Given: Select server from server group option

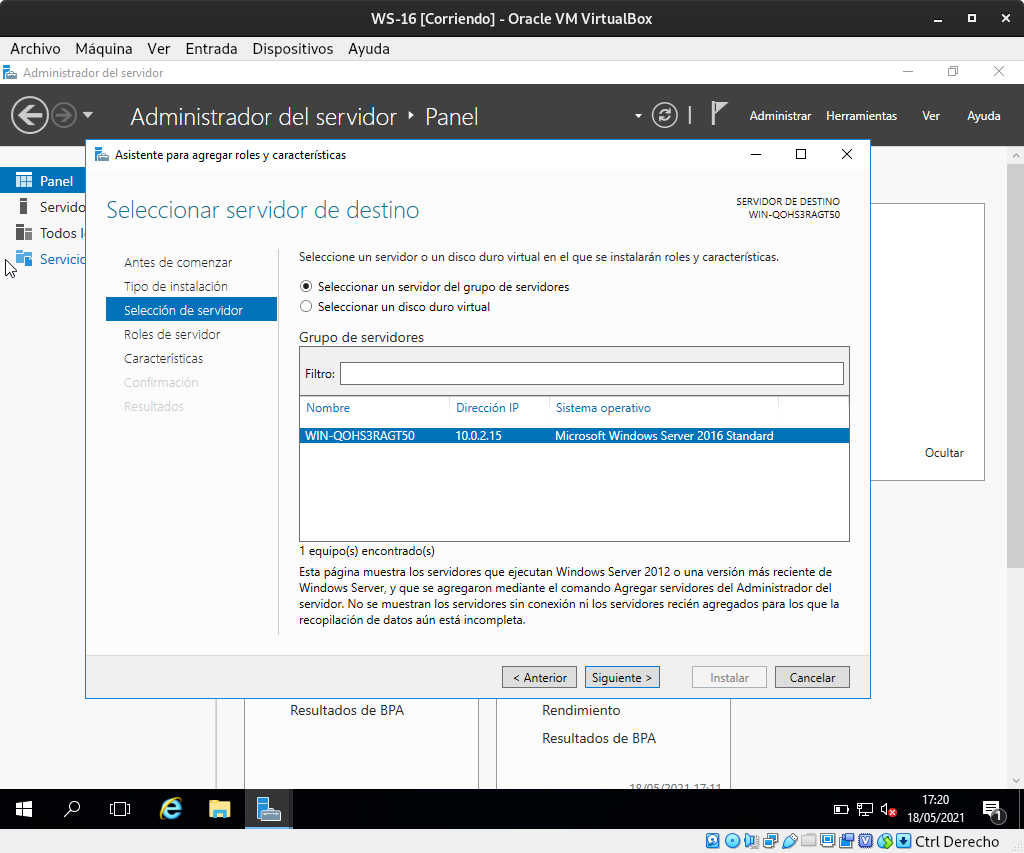Looking at the screenshot, I should click(307, 287).
